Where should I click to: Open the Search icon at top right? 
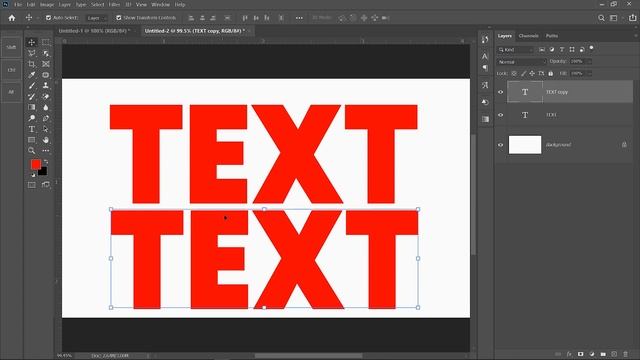coord(601,18)
